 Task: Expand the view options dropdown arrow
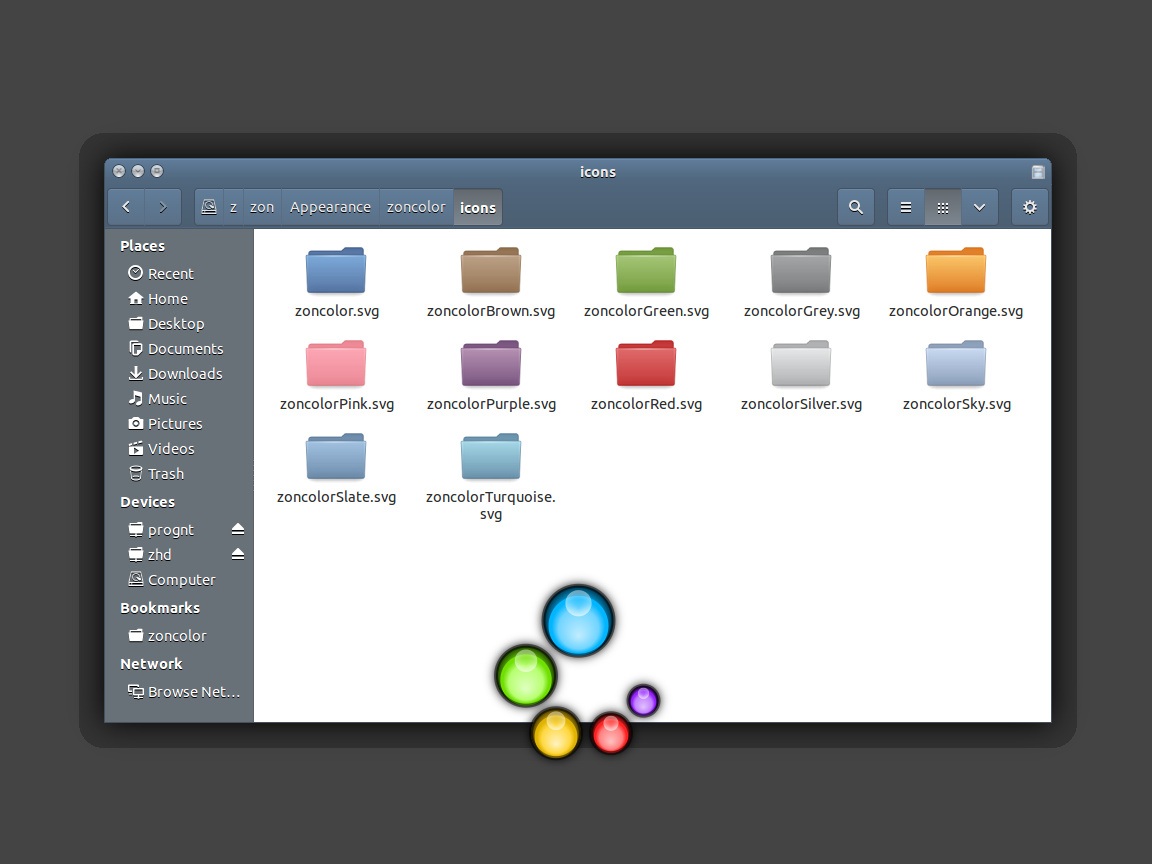pos(979,207)
